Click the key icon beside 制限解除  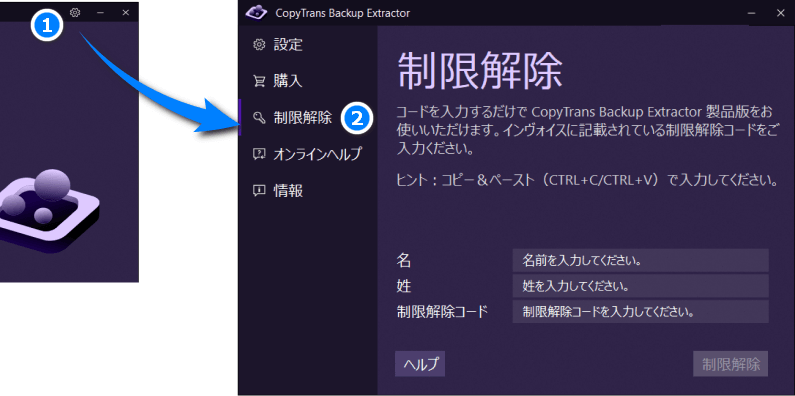[259, 118]
